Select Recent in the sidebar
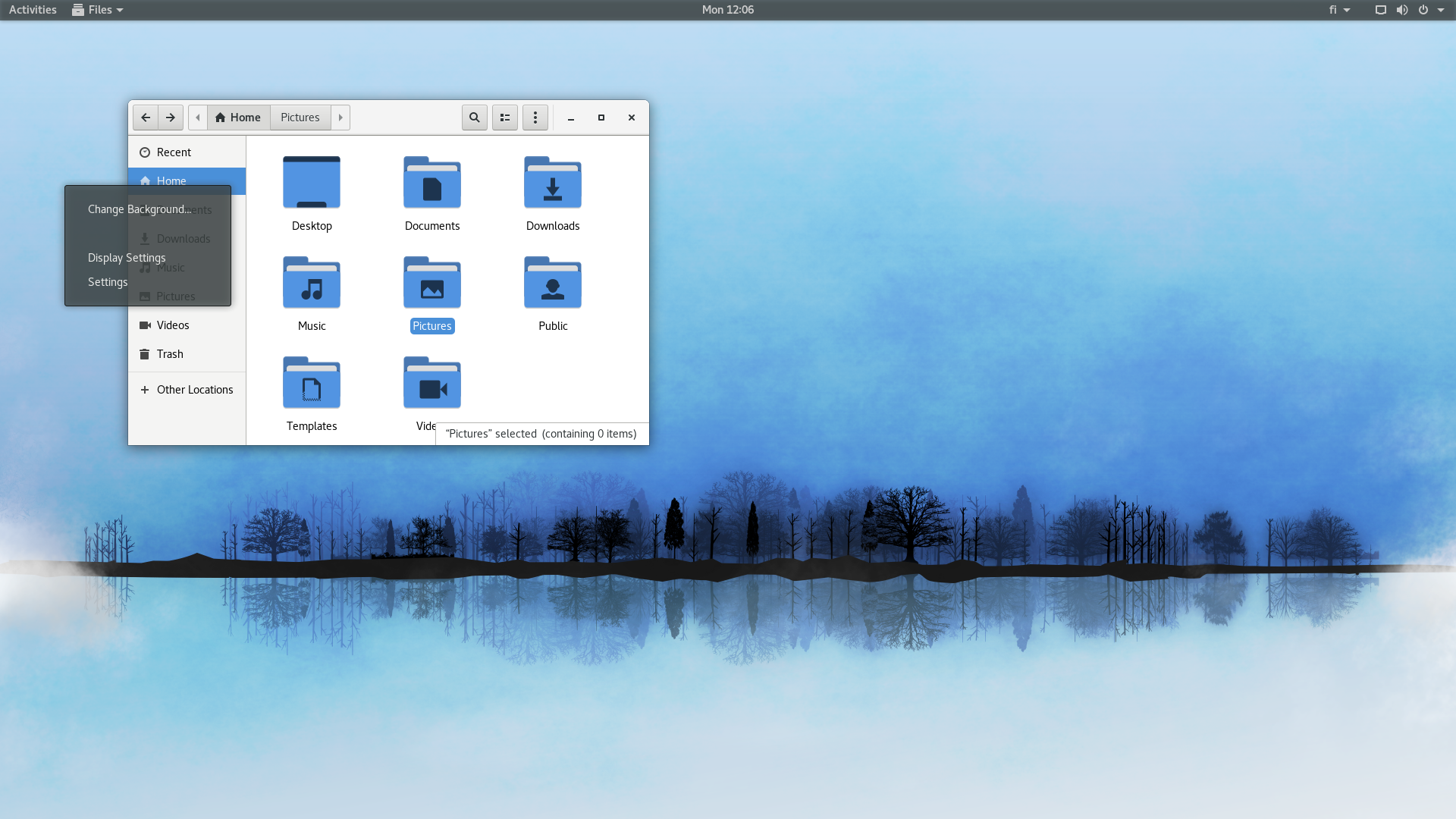This screenshot has width=1456, height=819. coord(187,152)
